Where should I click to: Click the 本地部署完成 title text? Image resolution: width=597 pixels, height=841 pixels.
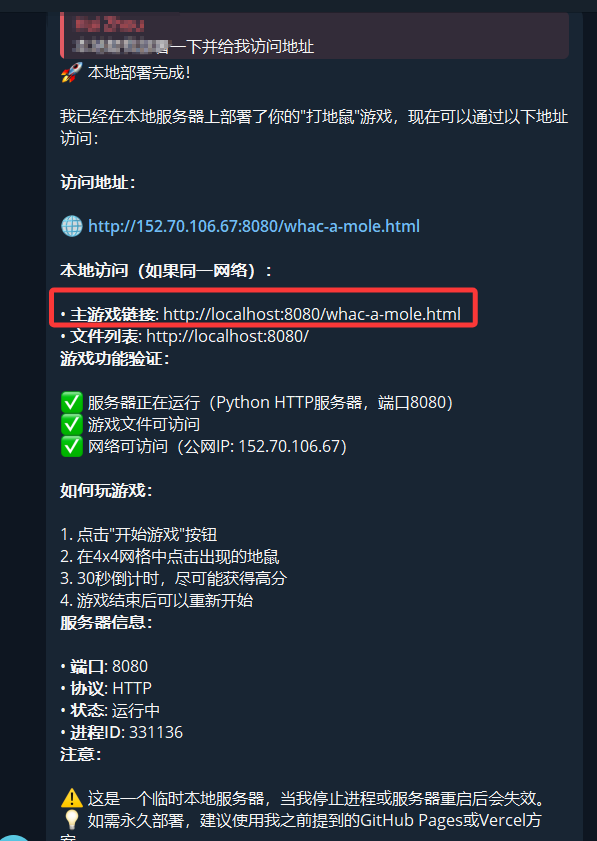(x=139, y=72)
